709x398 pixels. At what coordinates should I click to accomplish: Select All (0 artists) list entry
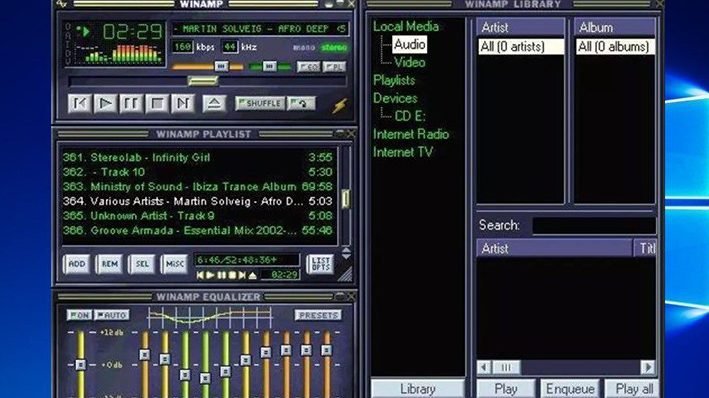[521, 47]
